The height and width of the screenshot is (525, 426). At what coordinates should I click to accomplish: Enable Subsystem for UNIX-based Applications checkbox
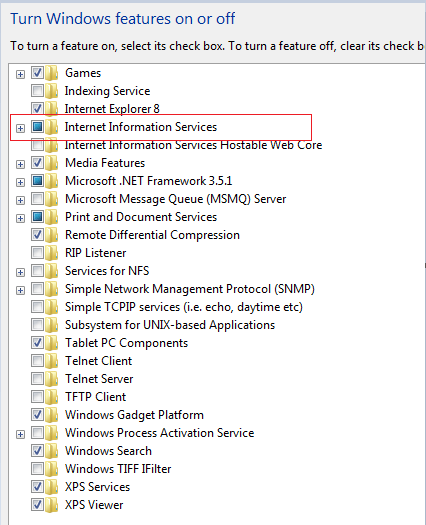pos(37,325)
